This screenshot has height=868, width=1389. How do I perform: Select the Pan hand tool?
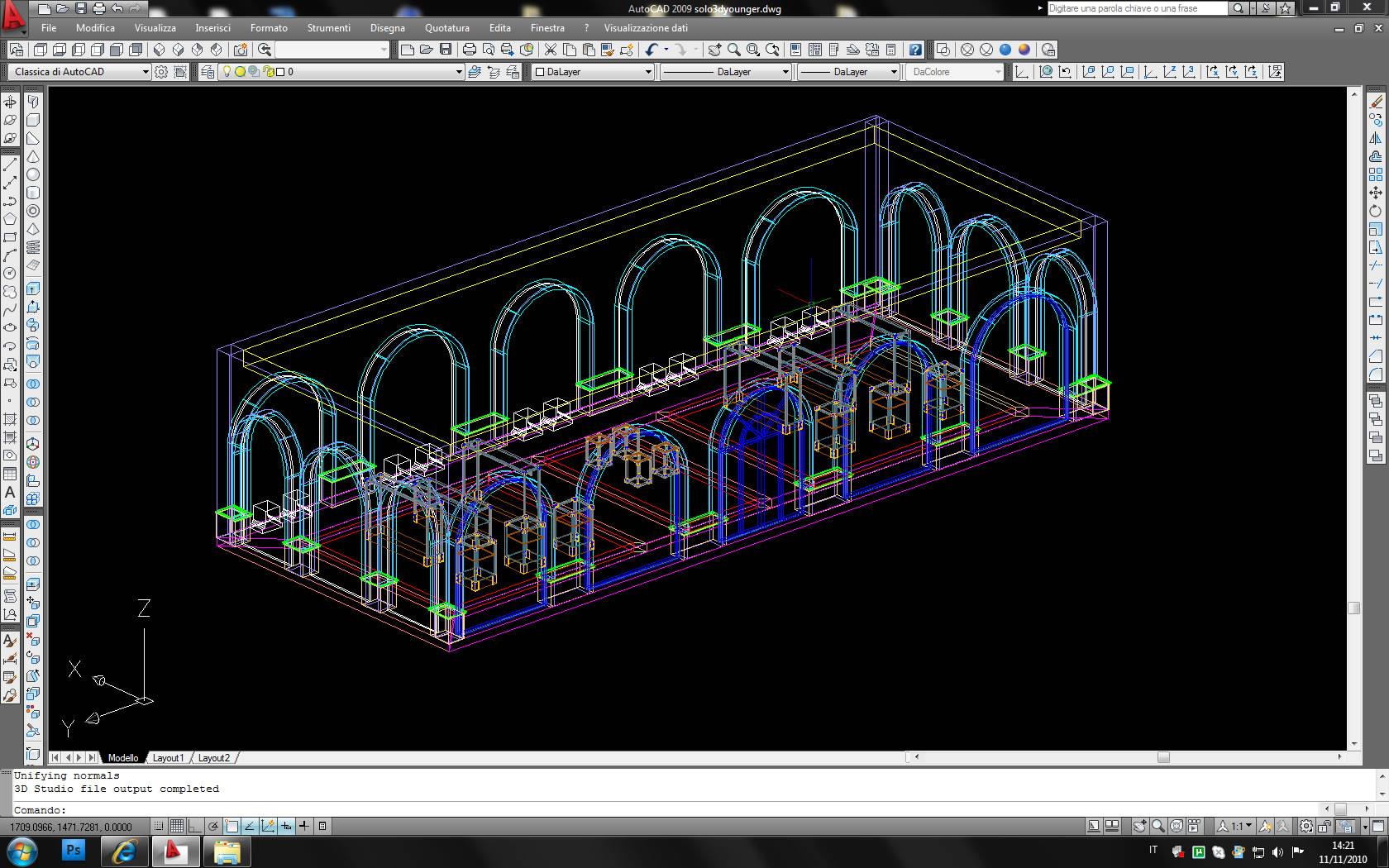click(714, 50)
